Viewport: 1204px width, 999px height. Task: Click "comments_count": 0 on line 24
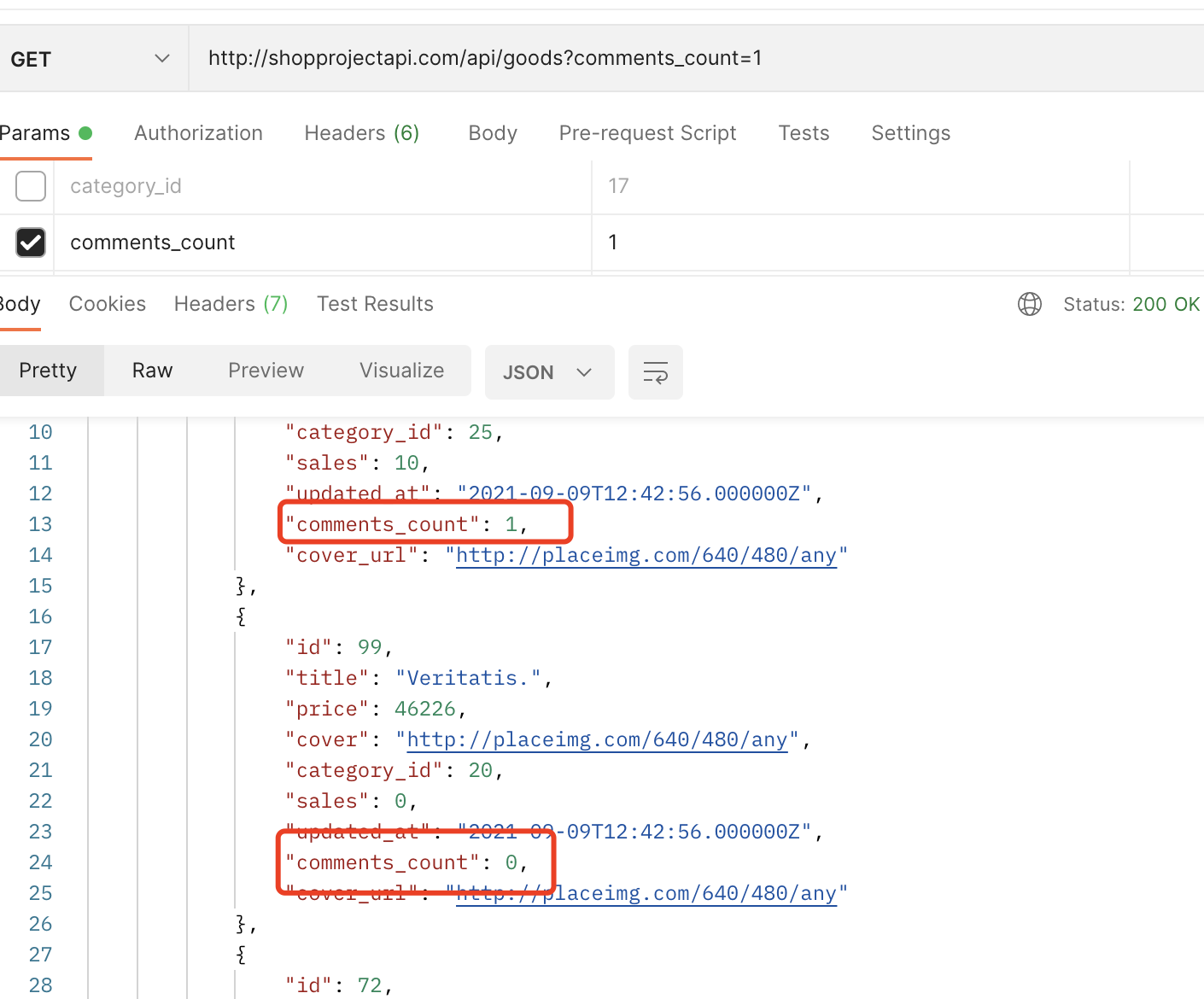(x=406, y=862)
